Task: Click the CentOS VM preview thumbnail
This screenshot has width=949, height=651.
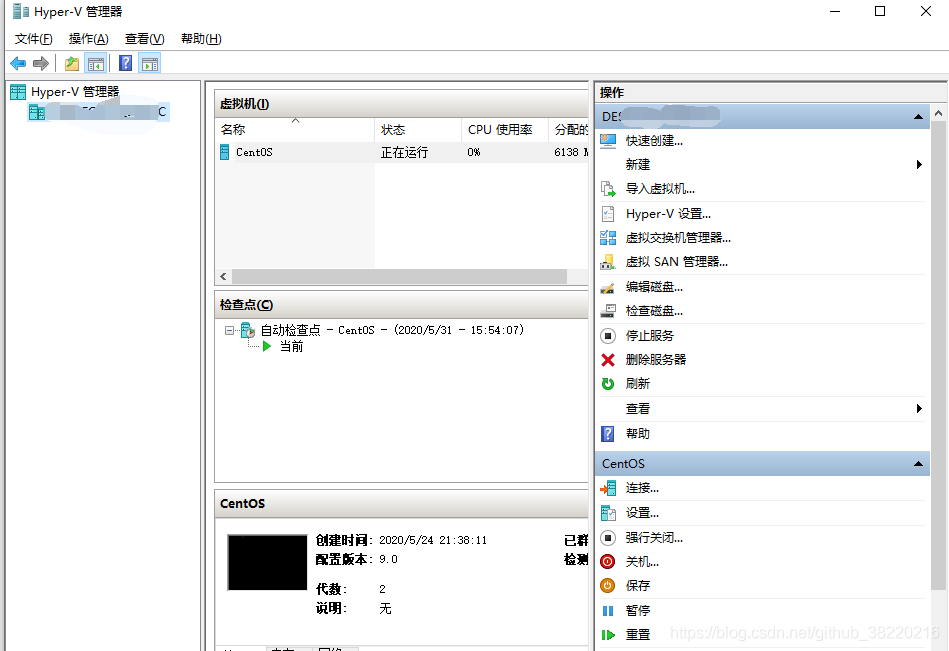Action: tap(267, 562)
